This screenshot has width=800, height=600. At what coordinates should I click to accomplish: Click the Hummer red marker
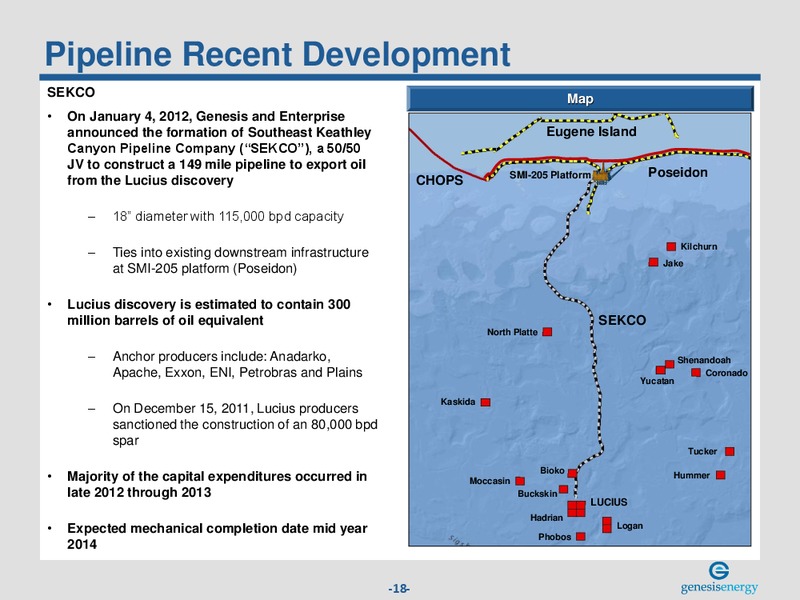(721, 475)
